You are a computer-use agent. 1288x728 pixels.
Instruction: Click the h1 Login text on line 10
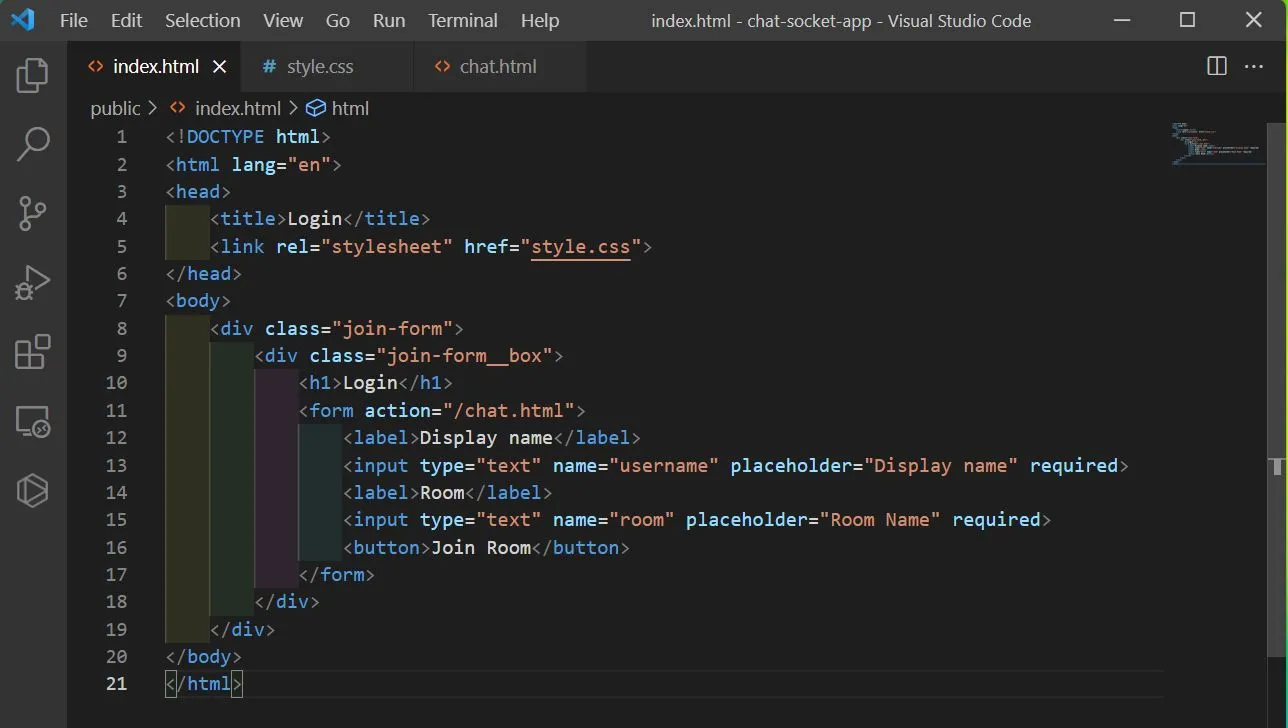tap(371, 383)
